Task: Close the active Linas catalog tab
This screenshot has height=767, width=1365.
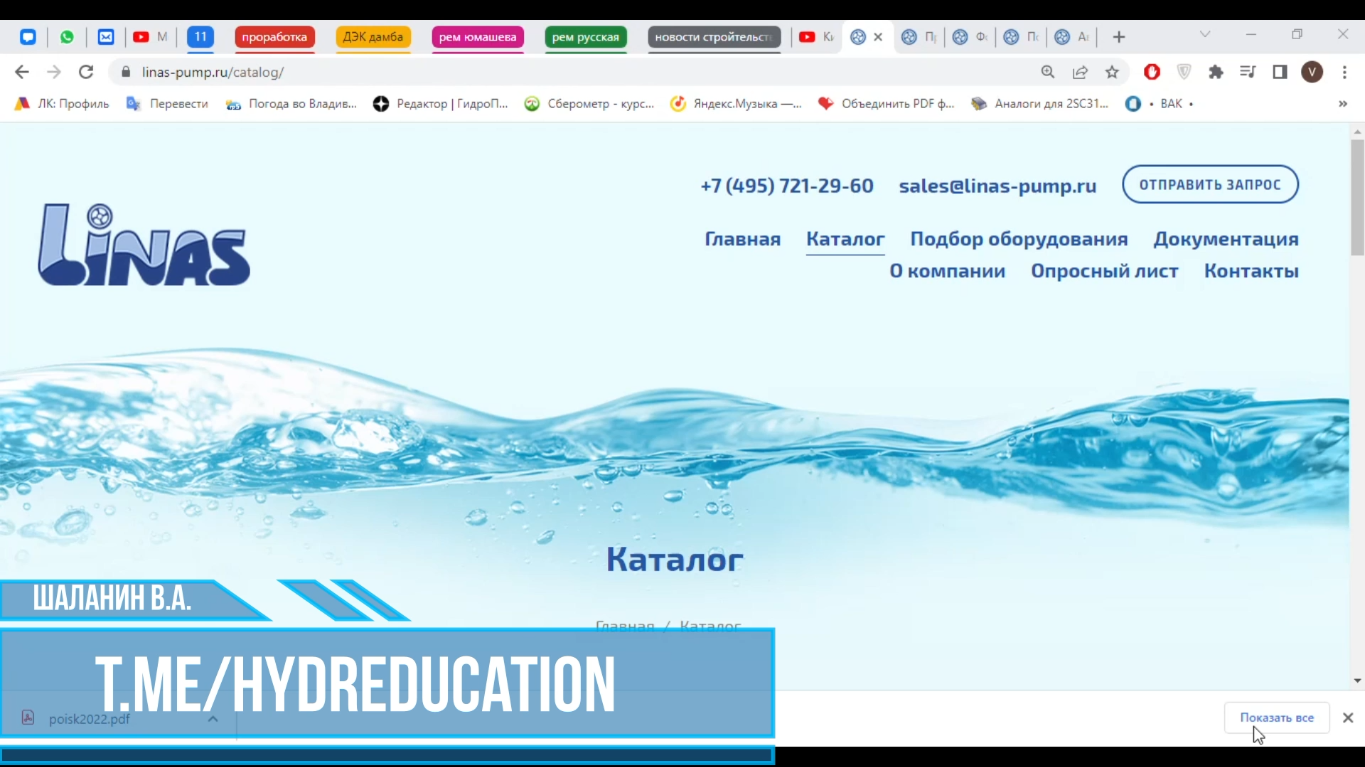Action: (878, 37)
